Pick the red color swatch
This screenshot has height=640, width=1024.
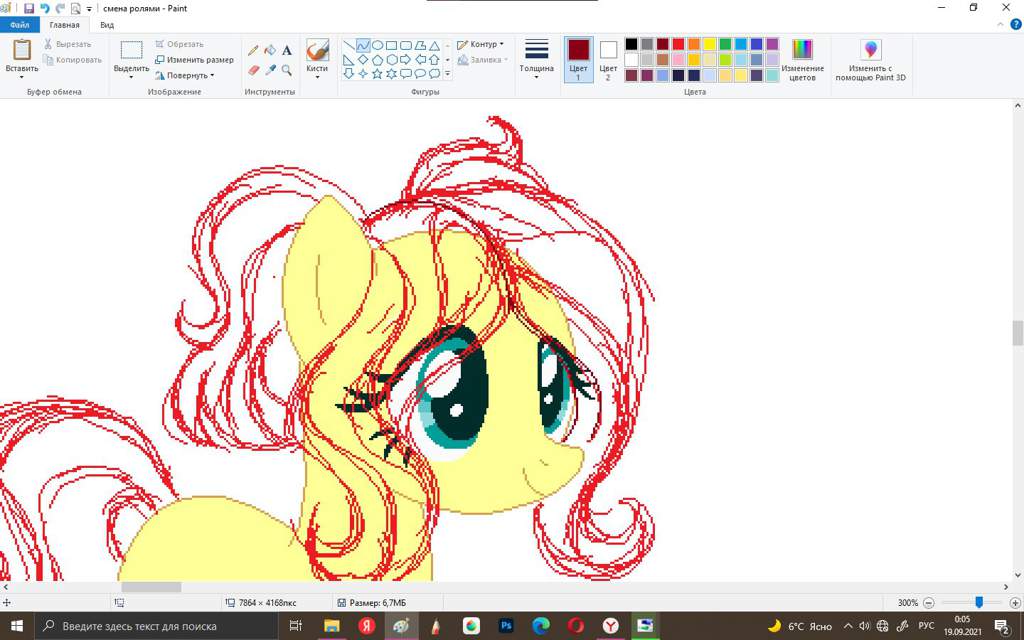[678, 44]
